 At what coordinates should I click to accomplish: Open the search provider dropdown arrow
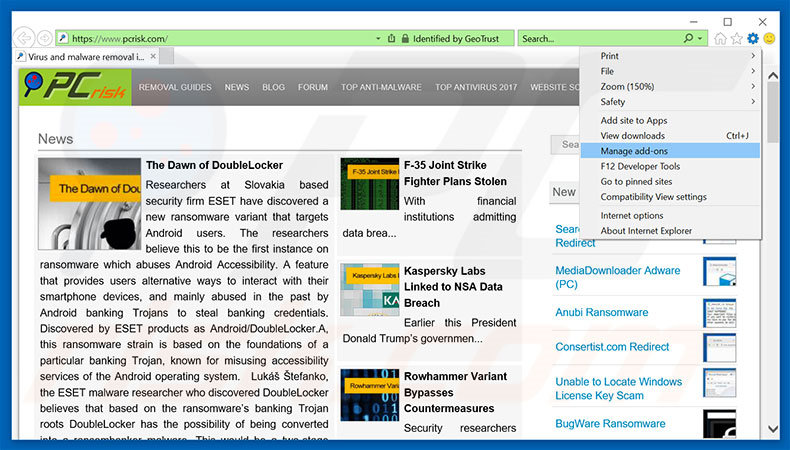pyautogui.click(x=700, y=38)
